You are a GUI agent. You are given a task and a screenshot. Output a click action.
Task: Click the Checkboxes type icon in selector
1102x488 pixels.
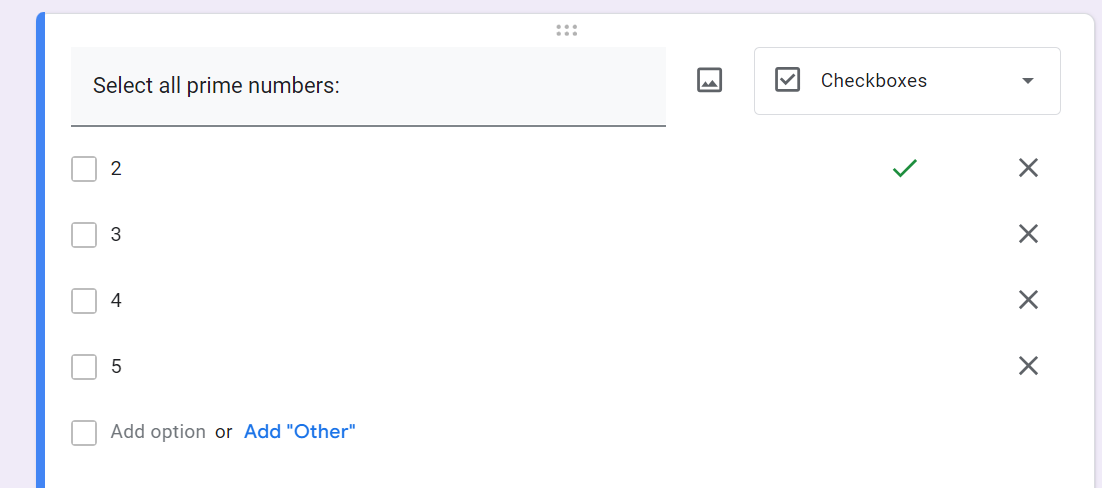click(x=788, y=81)
